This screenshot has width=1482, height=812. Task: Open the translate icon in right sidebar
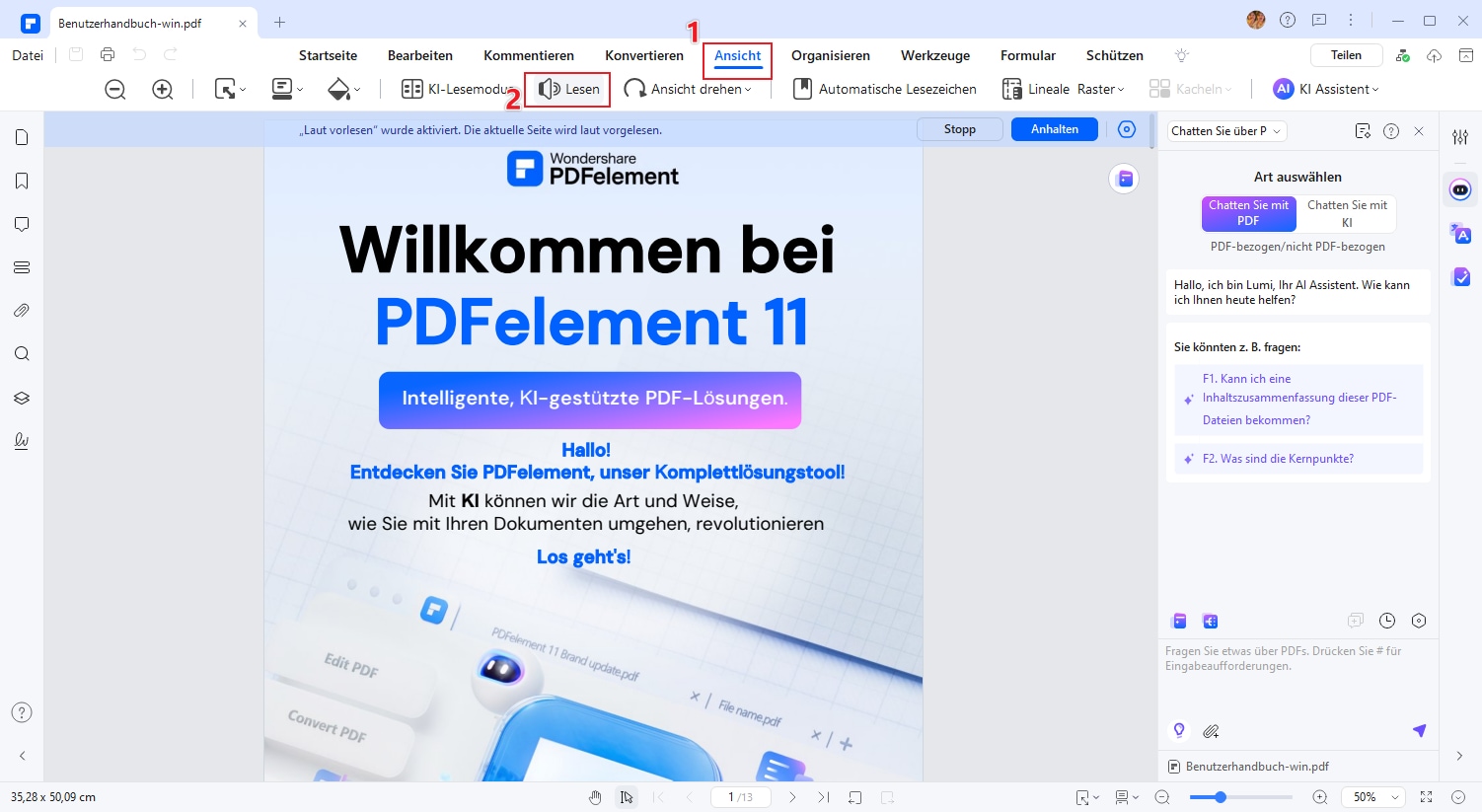coord(1461,234)
